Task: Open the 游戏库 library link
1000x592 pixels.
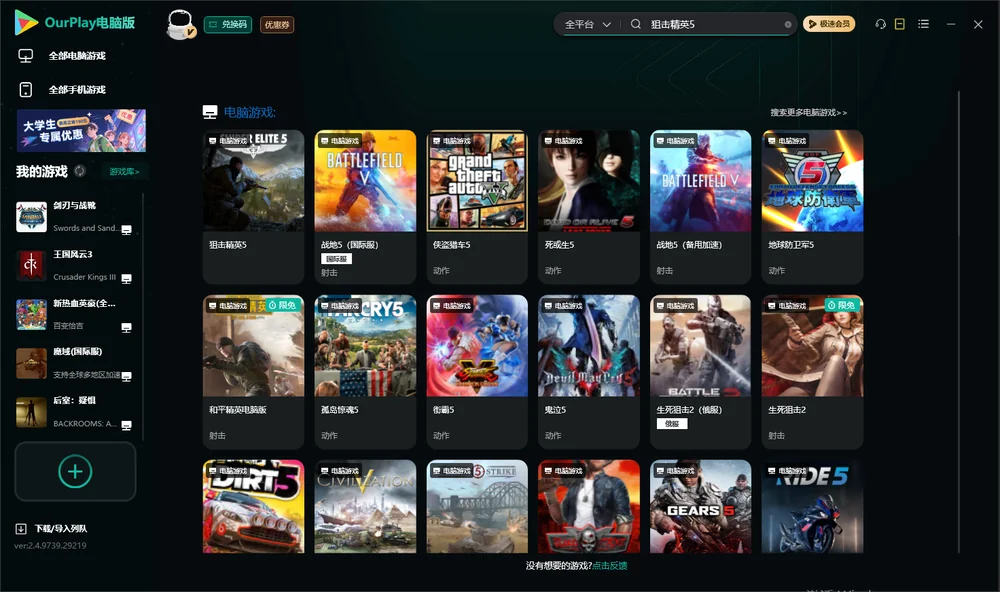Action: 124,172
